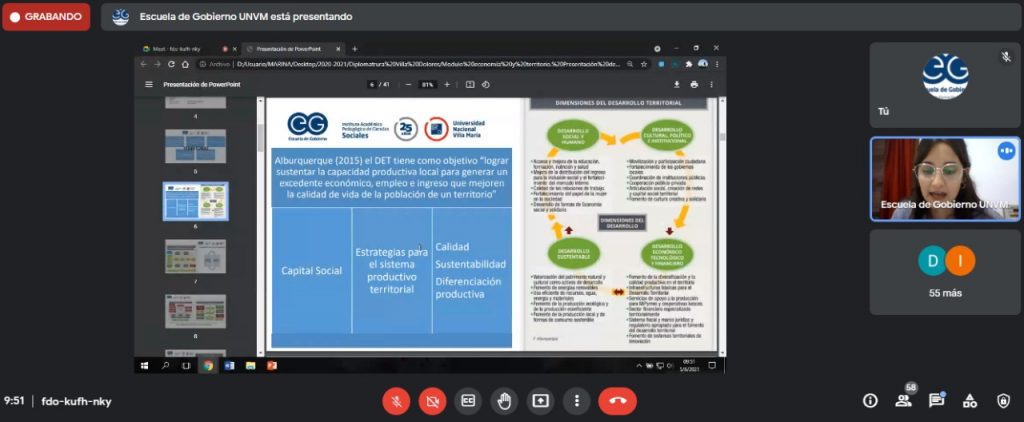This screenshot has height=422, width=1024.
Task: Leave the call with the red hang-up button
Action: pos(617,401)
